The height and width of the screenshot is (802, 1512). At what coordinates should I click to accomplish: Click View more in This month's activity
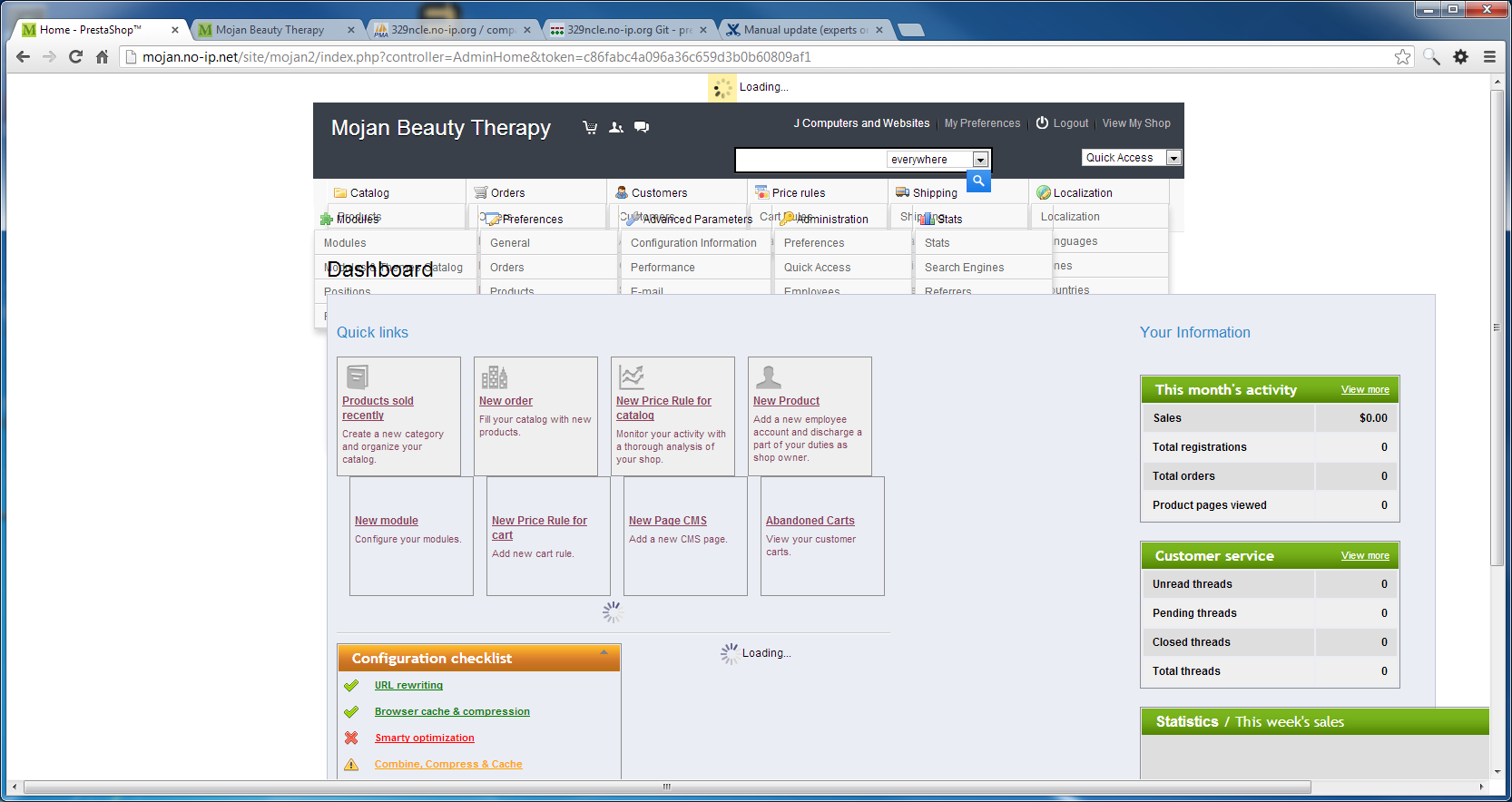[1365, 390]
